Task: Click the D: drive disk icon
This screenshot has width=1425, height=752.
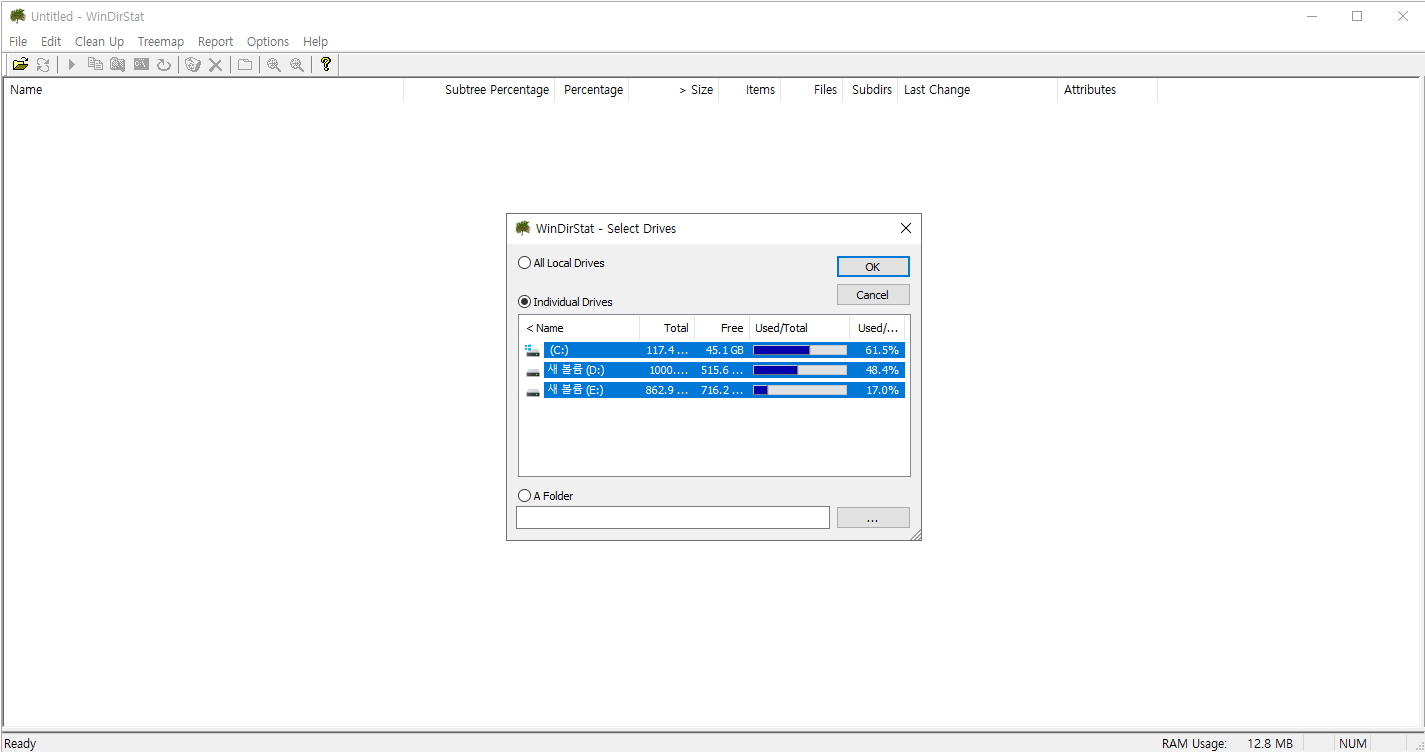Action: [532, 370]
